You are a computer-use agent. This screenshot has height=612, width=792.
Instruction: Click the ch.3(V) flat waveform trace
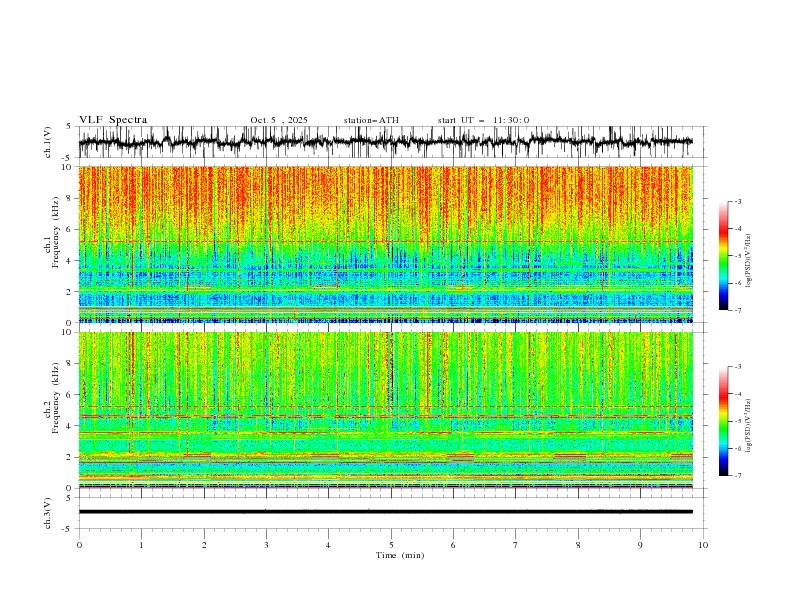pos(385,512)
